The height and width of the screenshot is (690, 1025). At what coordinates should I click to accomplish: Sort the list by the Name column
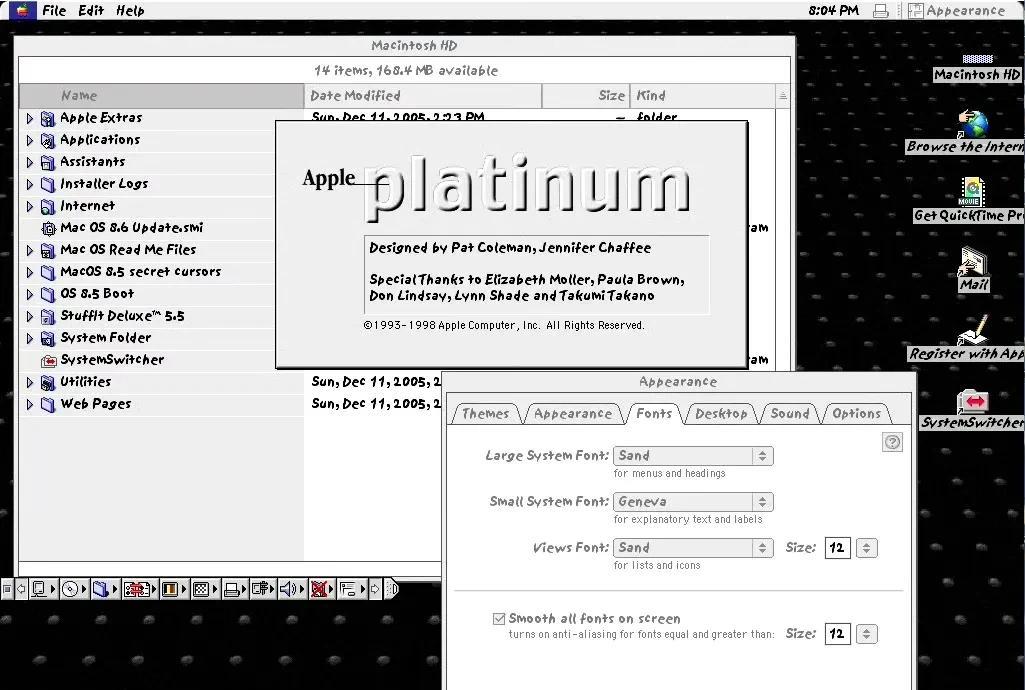[x=161, y=96]
